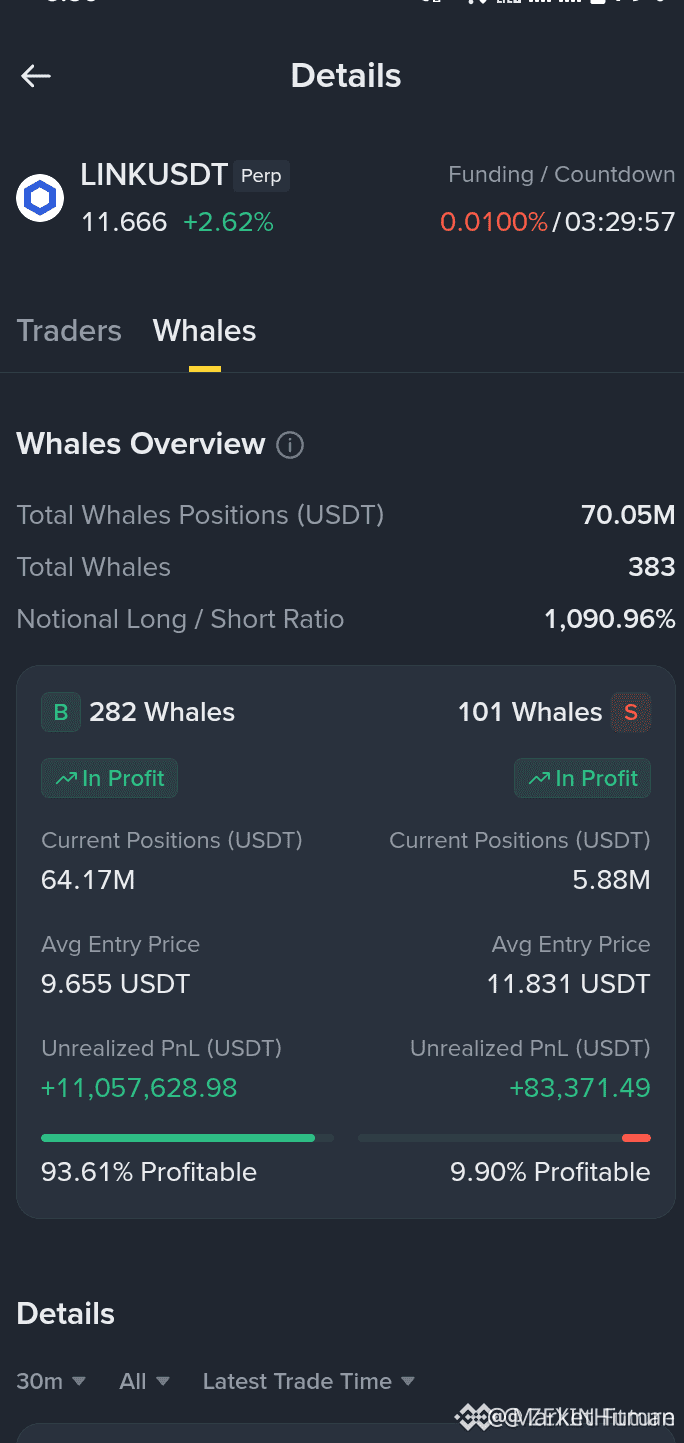Tap the 282 Whales label

pos(162,712)
